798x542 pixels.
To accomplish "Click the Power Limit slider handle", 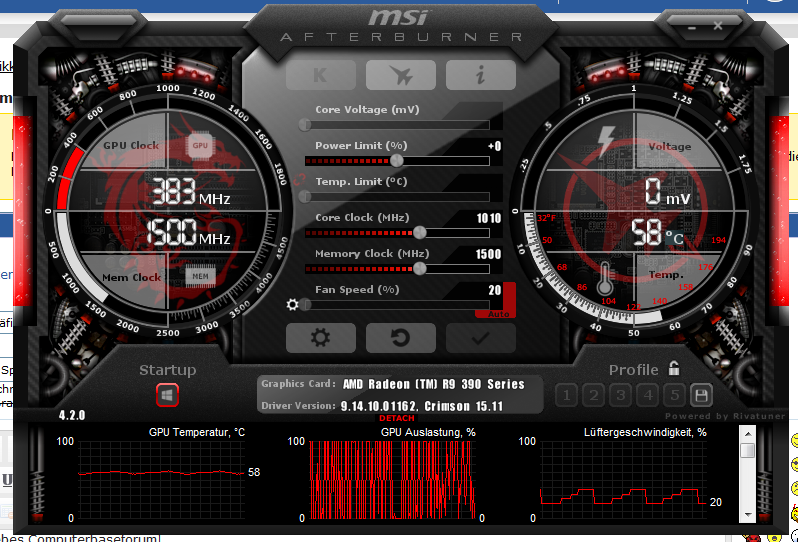I will 396,161.
